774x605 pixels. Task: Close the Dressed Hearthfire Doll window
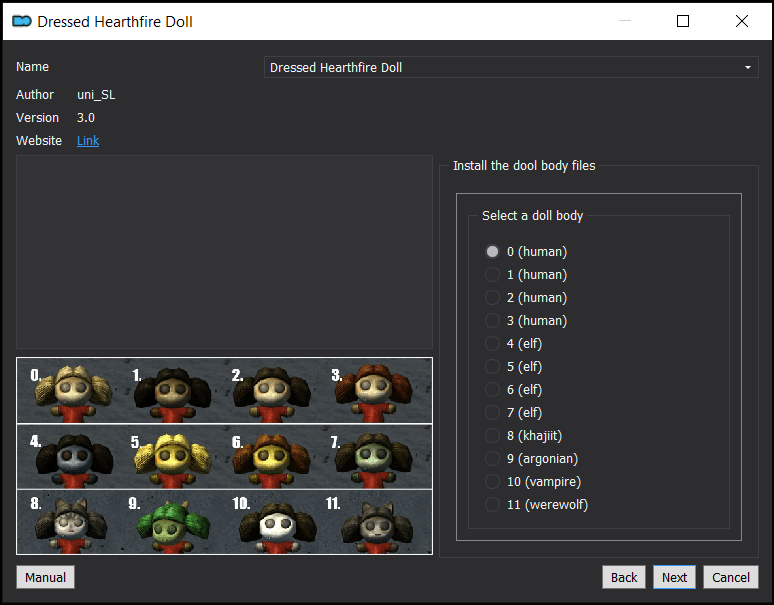pos(741,21)
